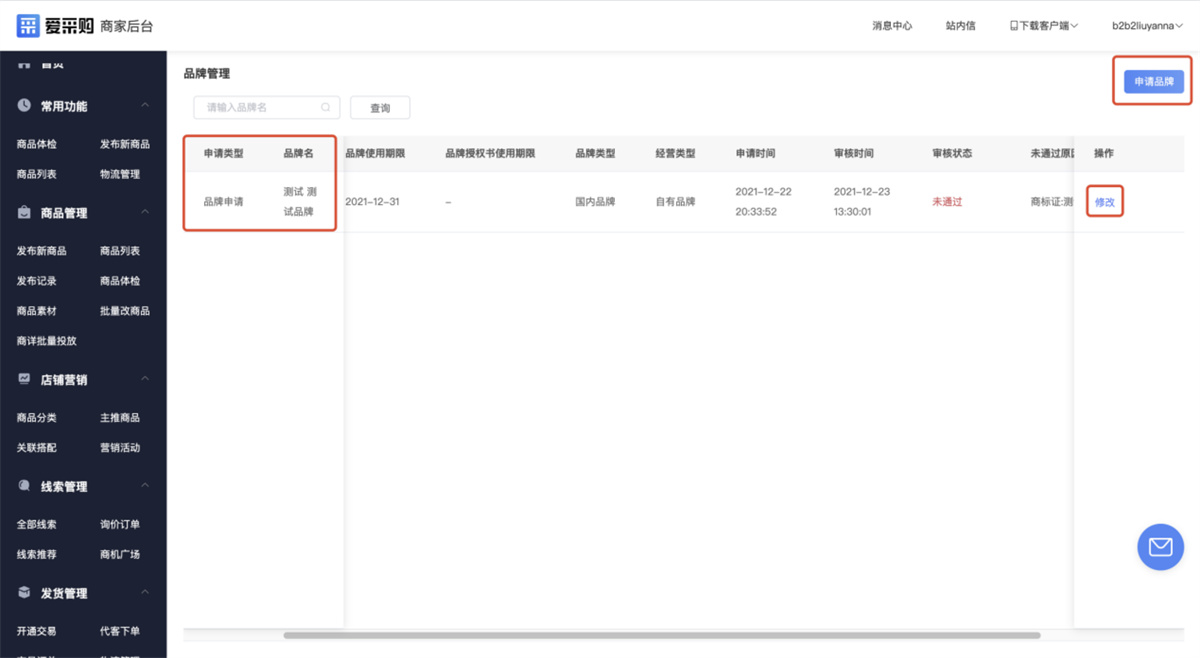Click the horizontal table scrollbar
This screenshot has width=1200, height=658.
(661, 635)
